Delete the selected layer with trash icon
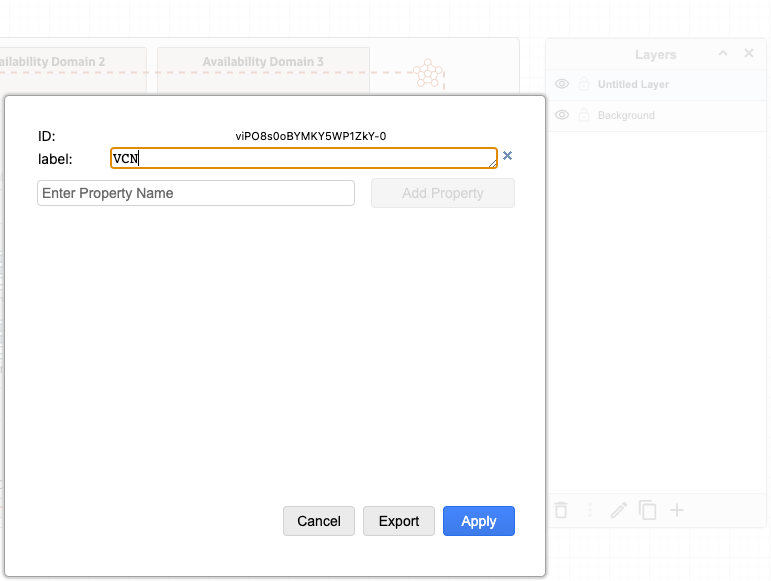Image resolution: width=771 pixels, height=581 pixels. coord(561,510)
